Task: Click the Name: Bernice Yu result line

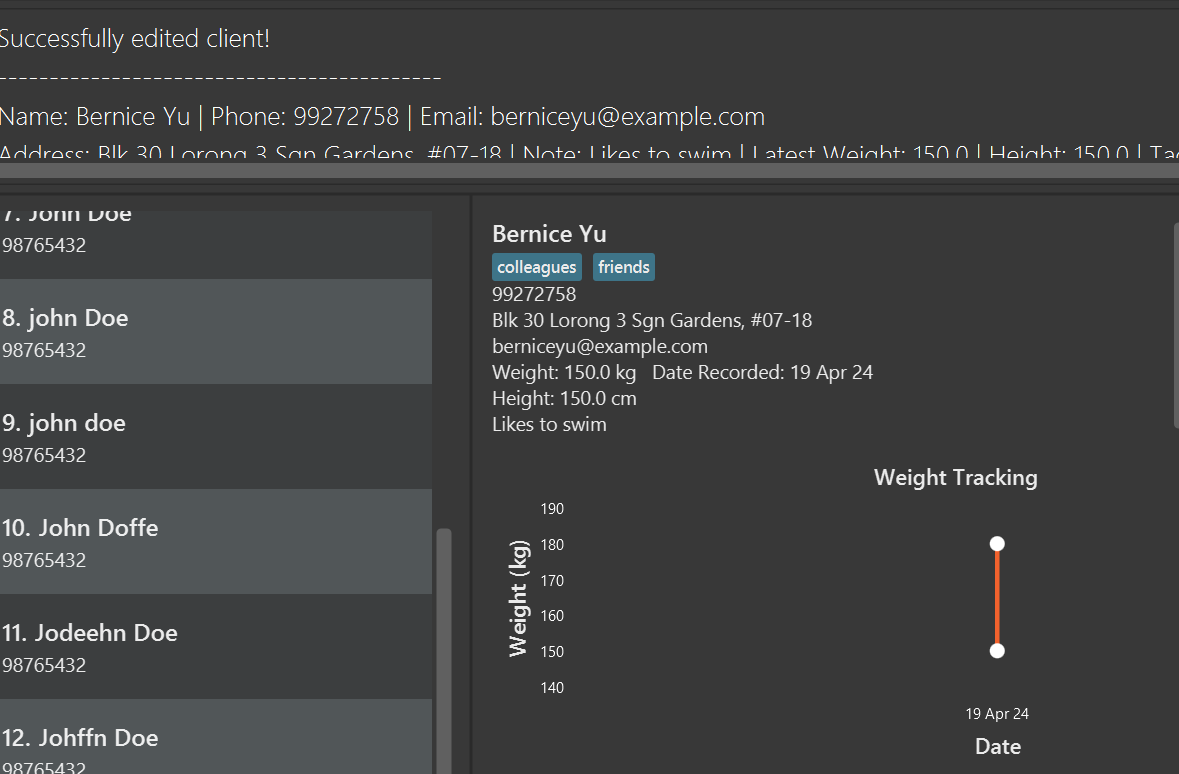Action: tap(382, 117)
